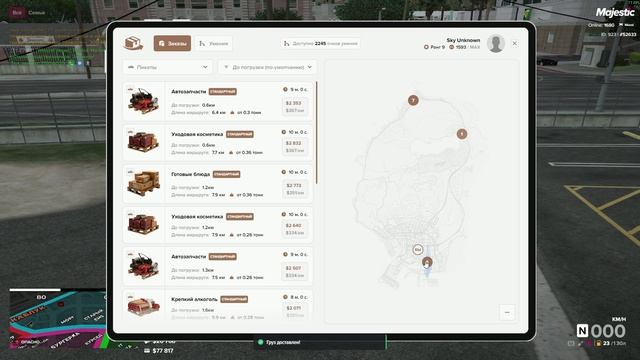Click the Крепкий алкоголь pallet thumbnail
The width and height of the screenshot is (640, 360).
pos(143,306)
